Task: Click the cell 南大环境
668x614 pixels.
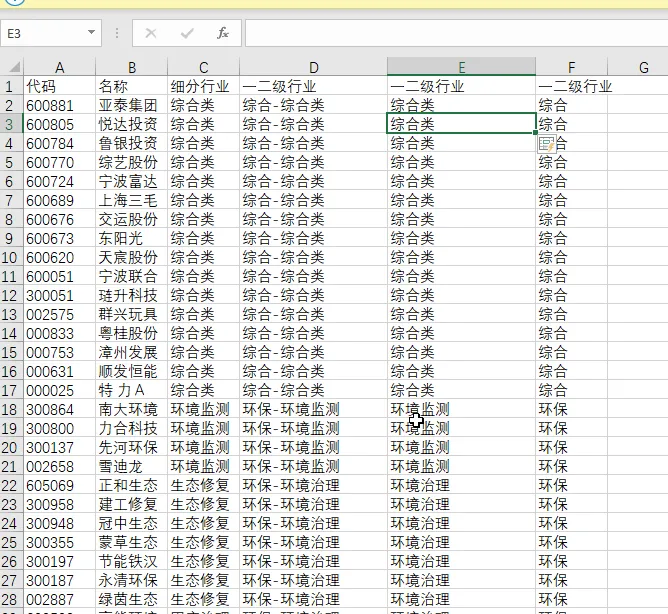Action: click(x=132, y=409)
